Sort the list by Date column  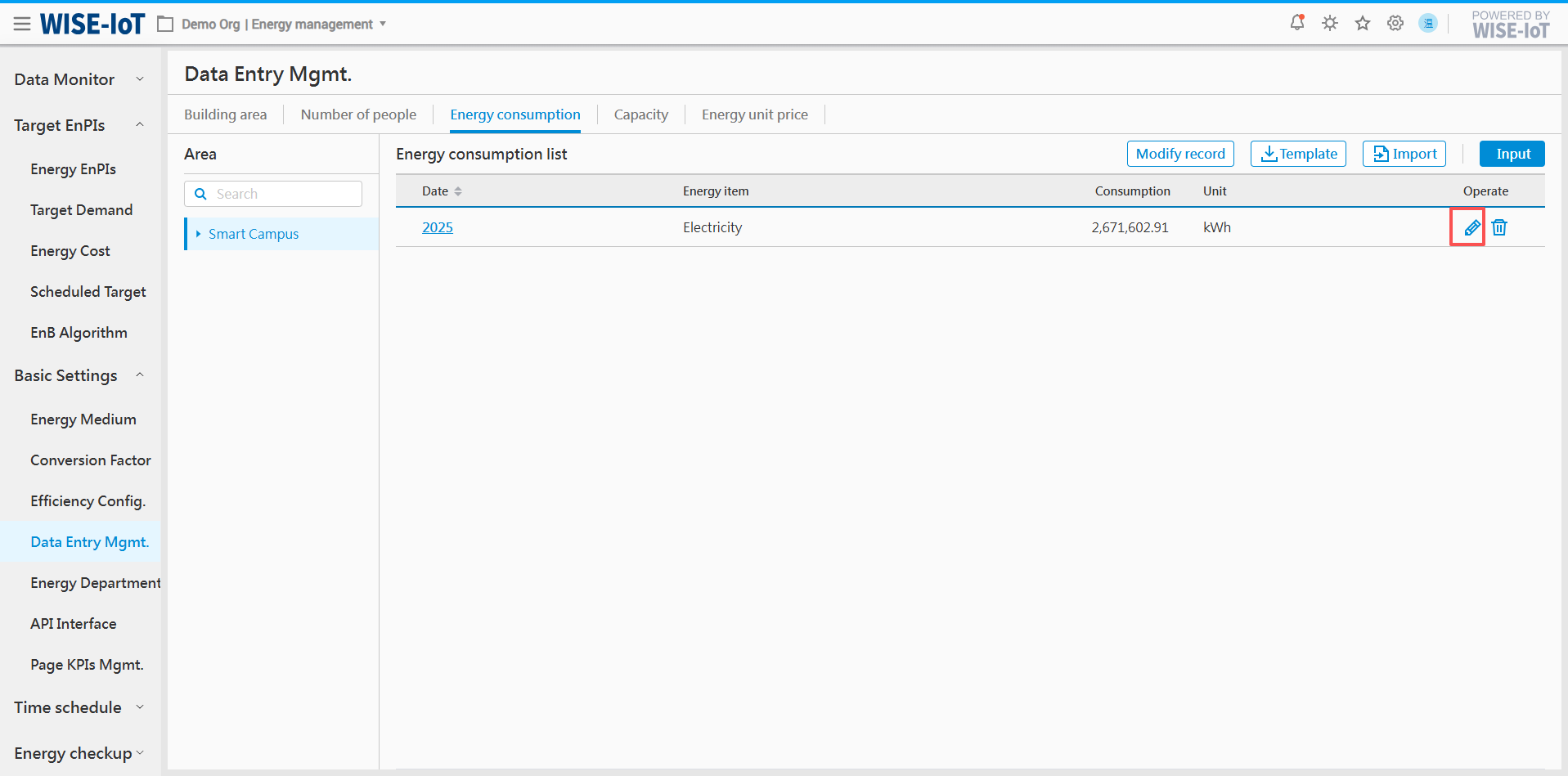pos(458,191)
